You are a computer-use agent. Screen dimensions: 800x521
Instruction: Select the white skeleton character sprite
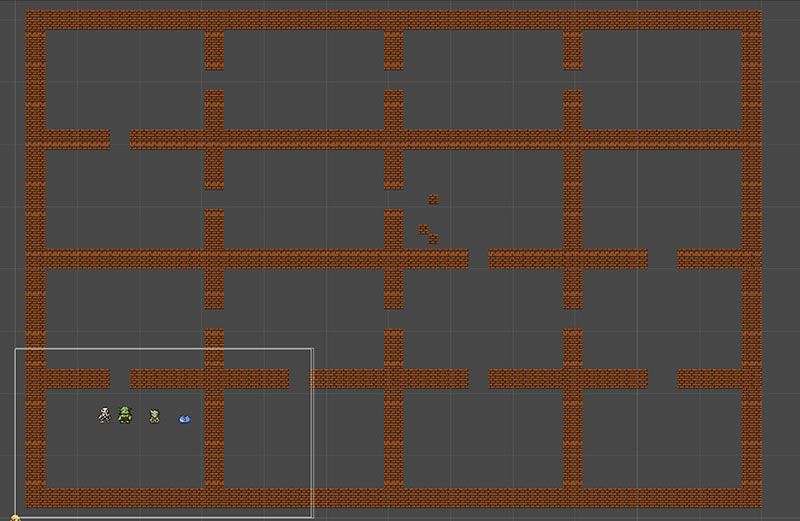(104, 415)
